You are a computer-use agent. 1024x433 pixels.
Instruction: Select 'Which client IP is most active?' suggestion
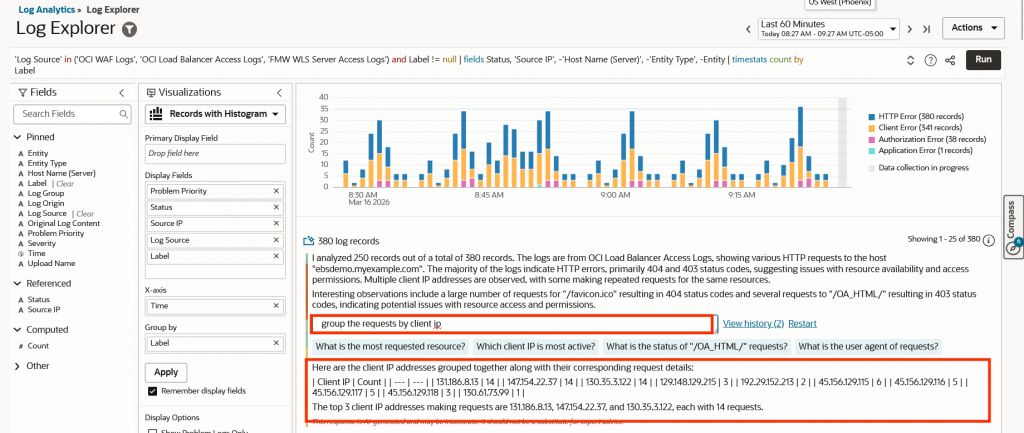(x=536, y=346)
